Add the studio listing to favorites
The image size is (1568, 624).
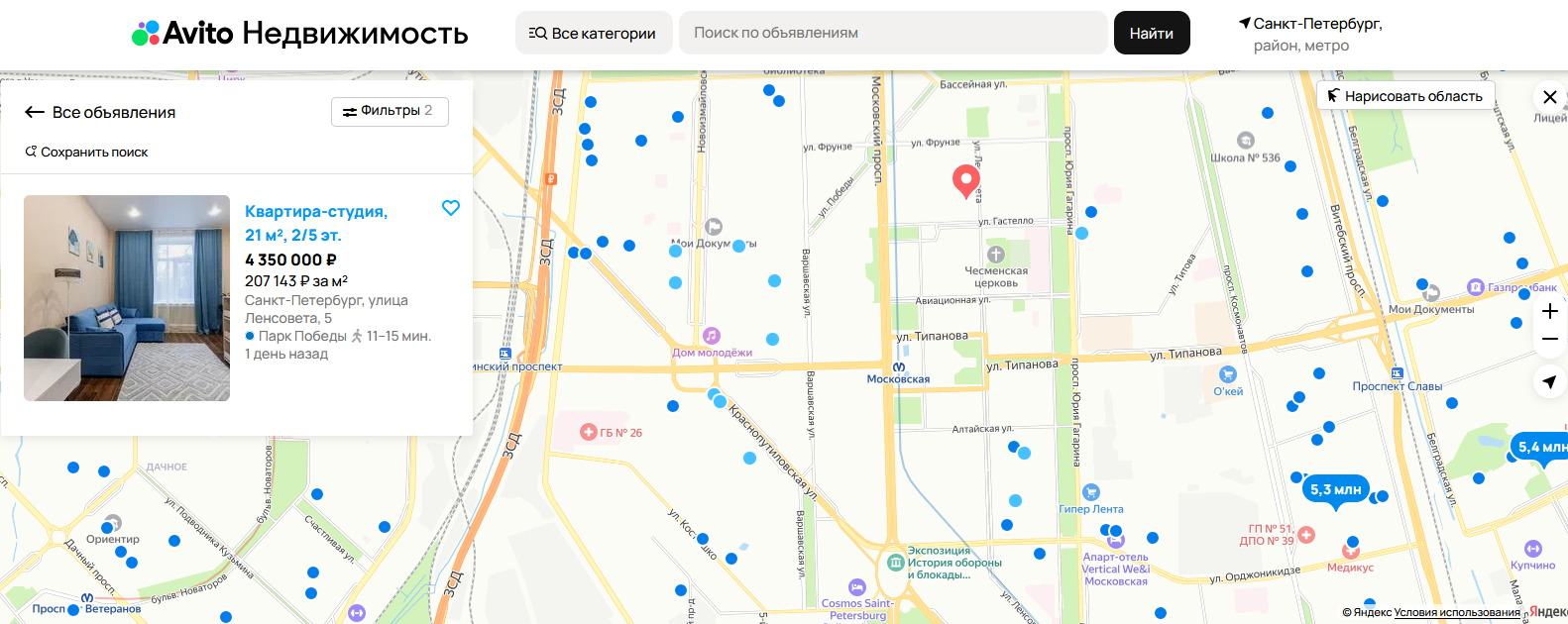click(x=451, y=208)
